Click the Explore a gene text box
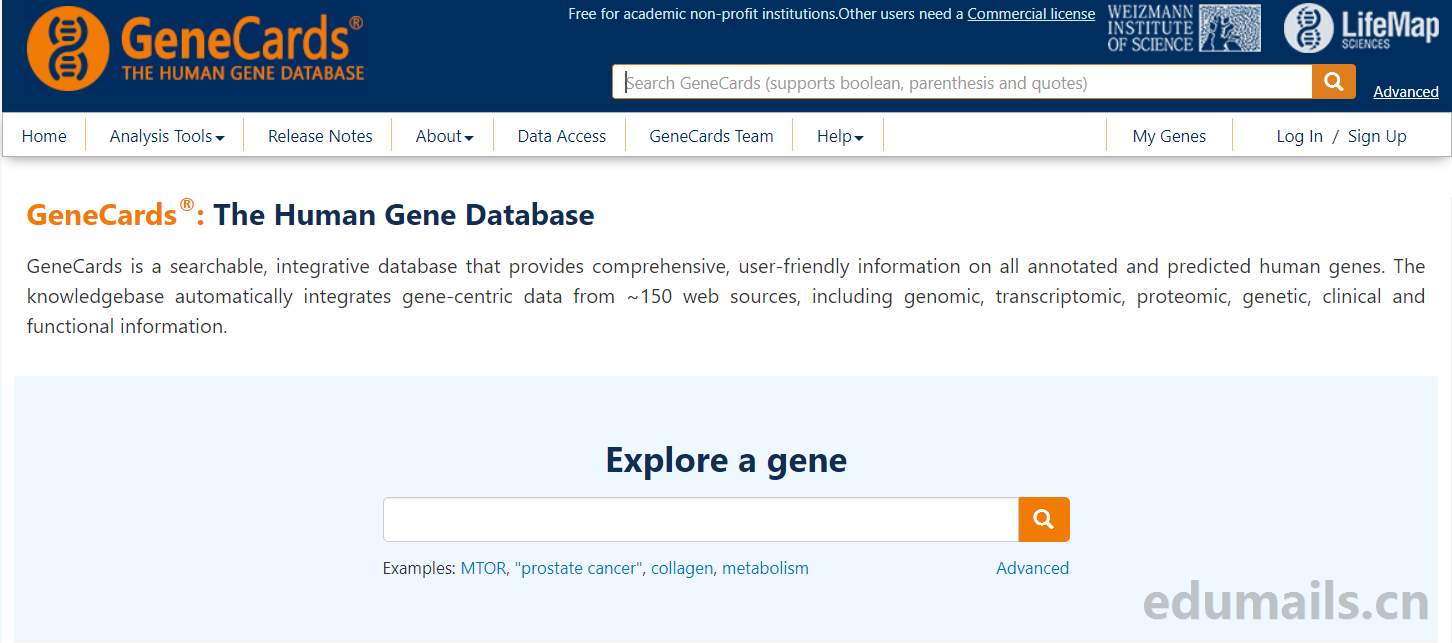Screen dimensions: 1452x643 coord(700,519)
